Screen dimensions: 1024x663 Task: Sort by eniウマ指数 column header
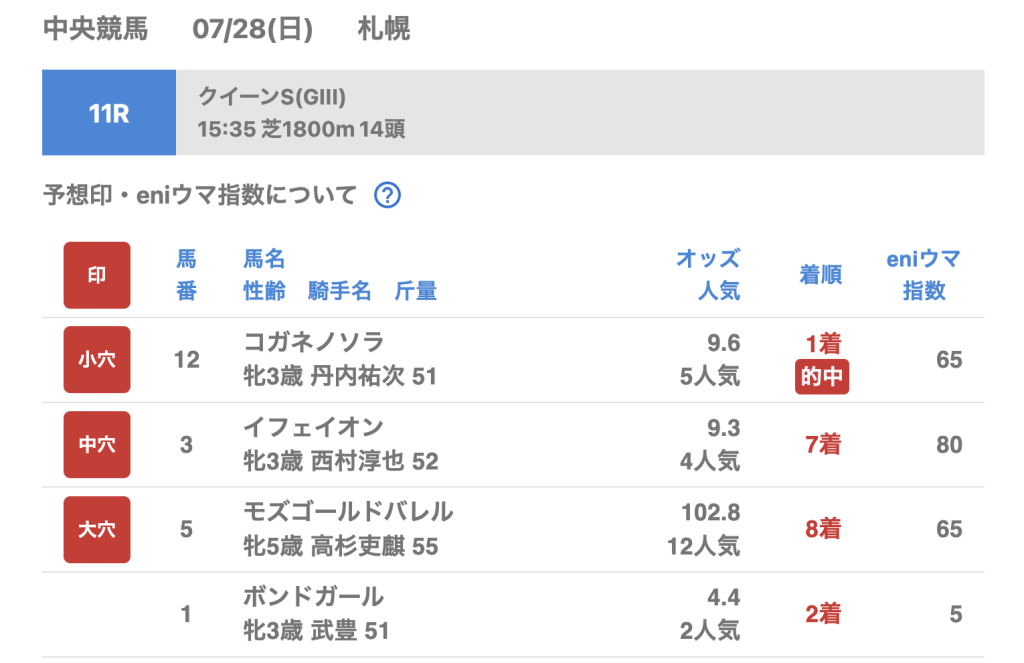coord(923,275)
